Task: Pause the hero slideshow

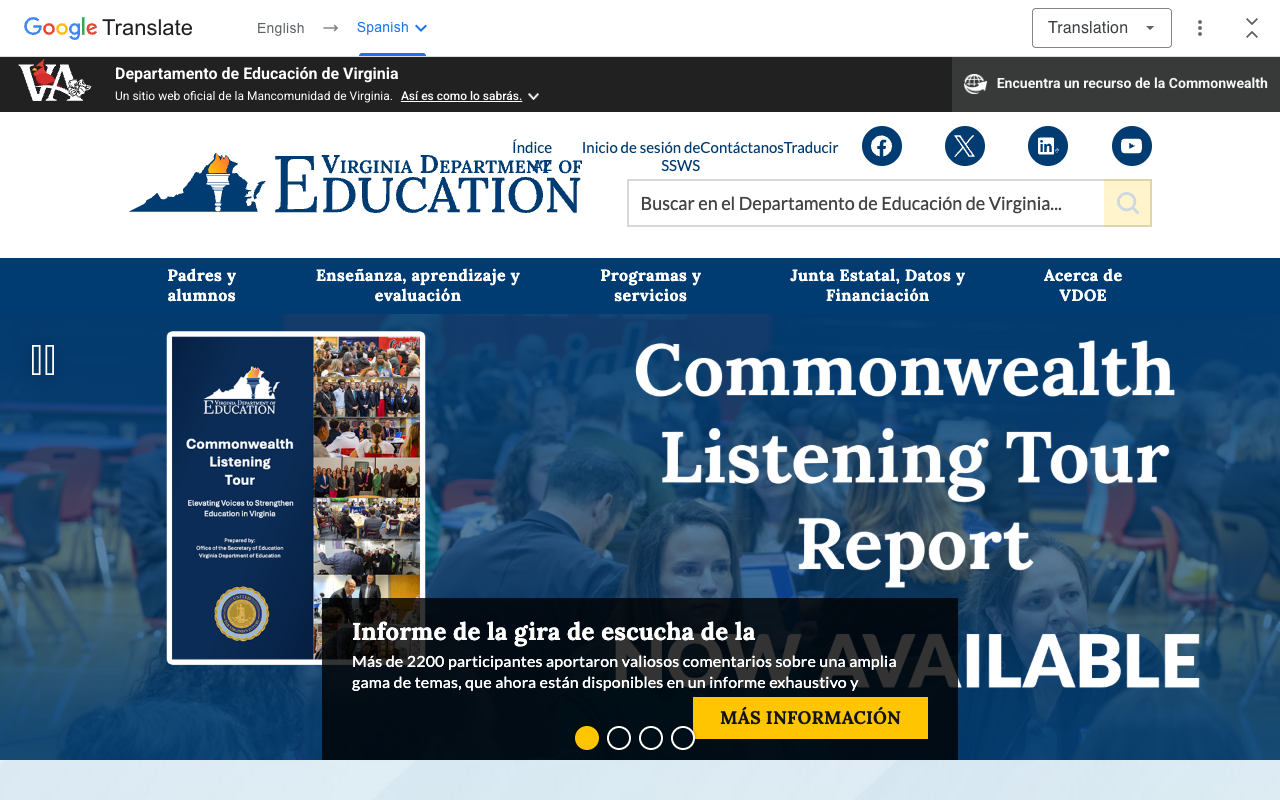Action: 43,360
